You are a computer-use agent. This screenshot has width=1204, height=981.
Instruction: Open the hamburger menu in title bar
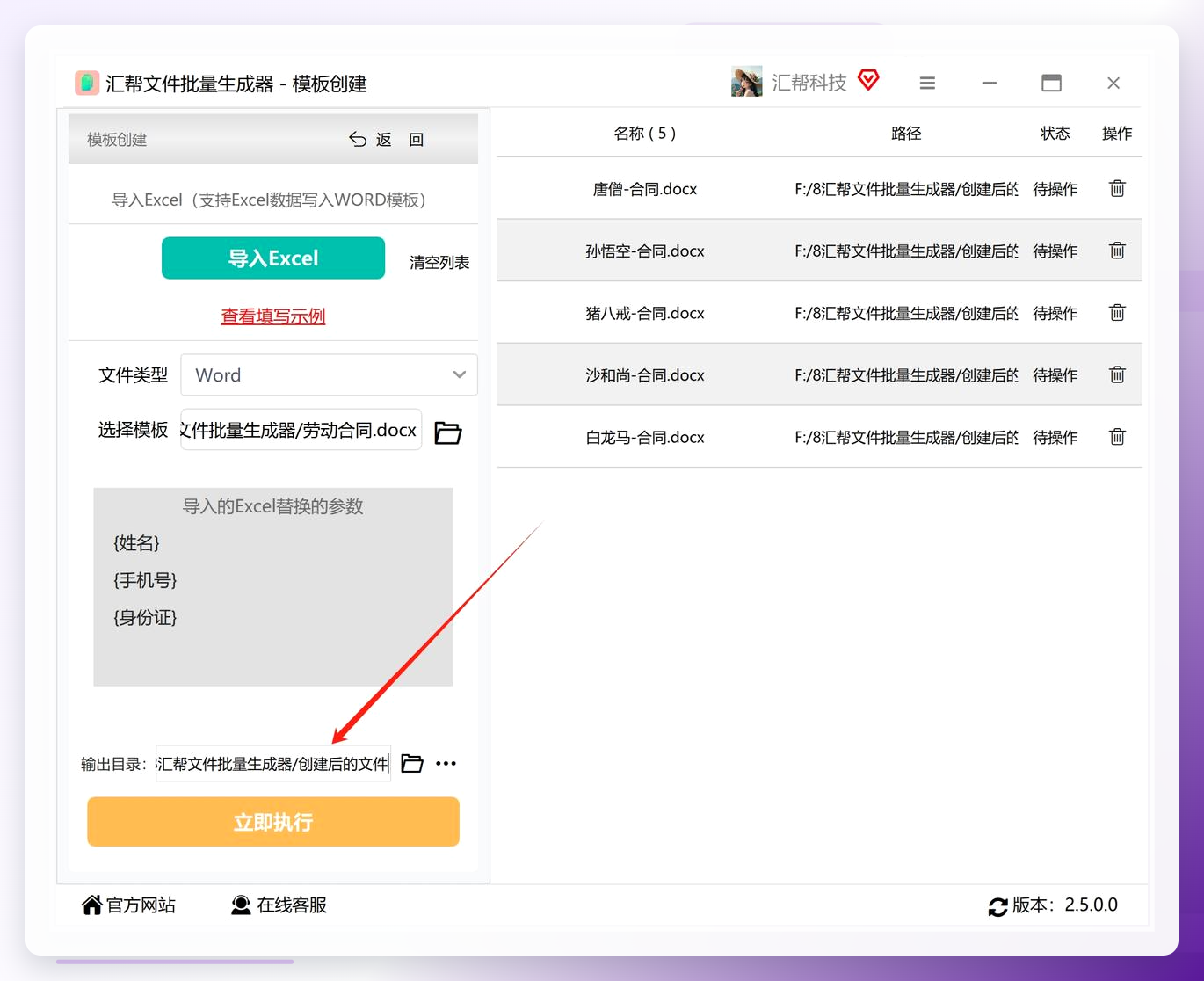click(x=927, y=83)
